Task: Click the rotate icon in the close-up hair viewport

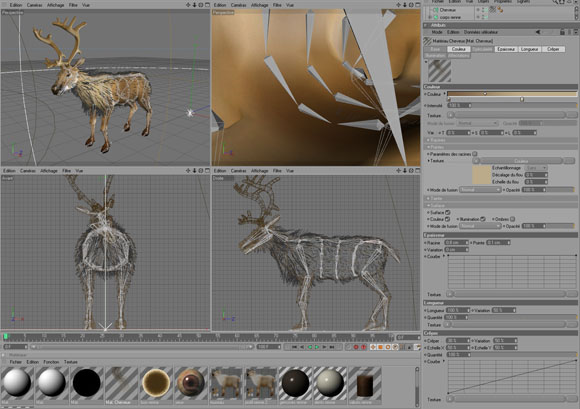Action: click(x=411, y=5)
